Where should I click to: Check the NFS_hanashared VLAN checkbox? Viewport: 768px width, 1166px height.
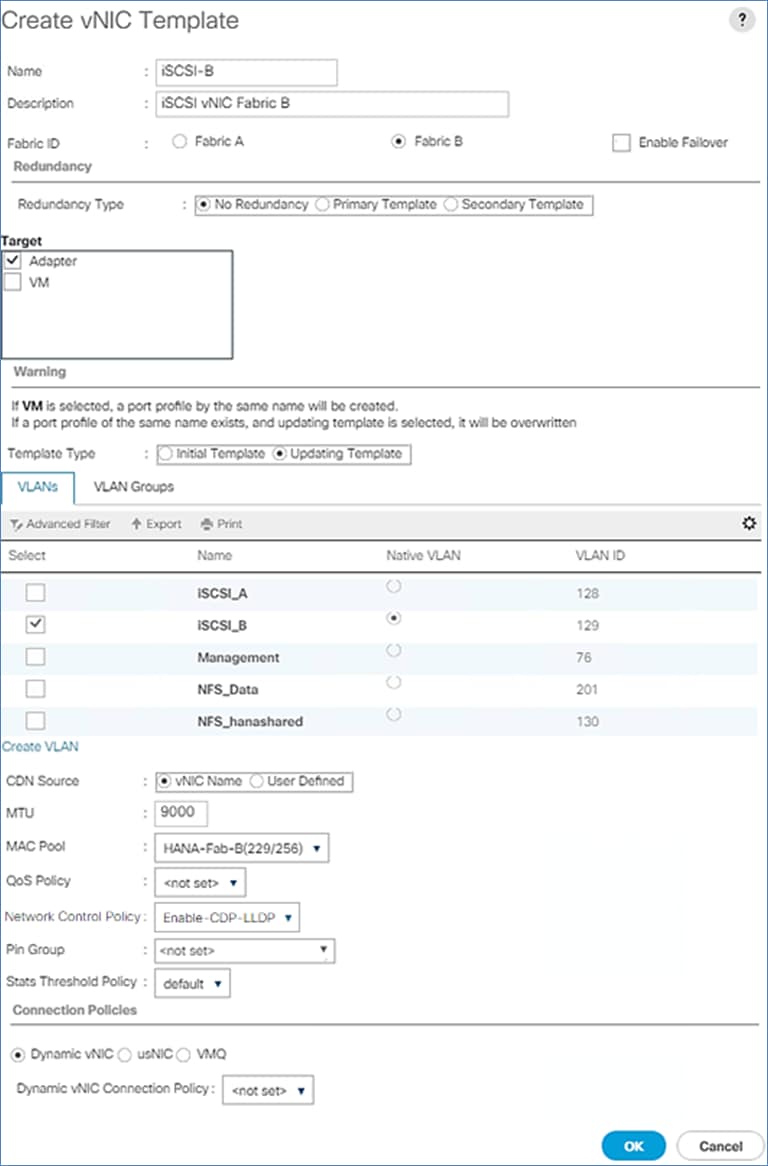35,721
